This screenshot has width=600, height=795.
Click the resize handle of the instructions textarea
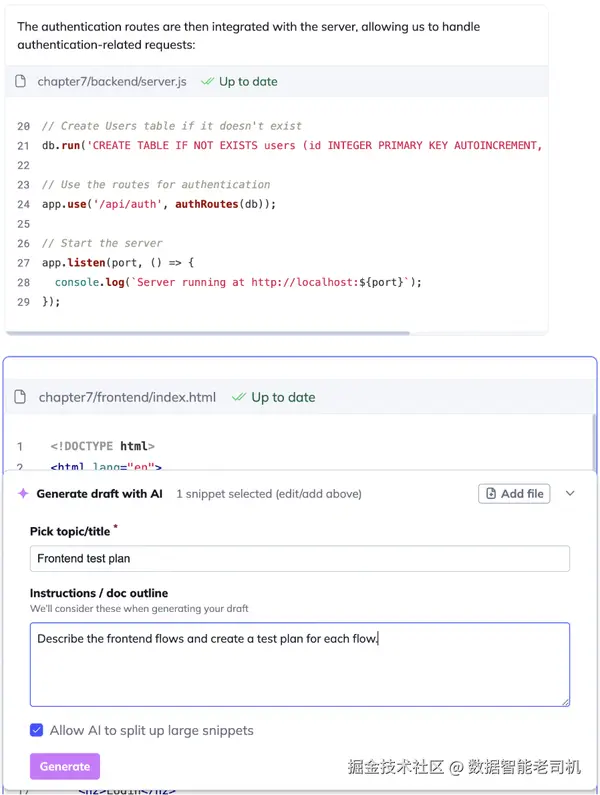(566, 702)
